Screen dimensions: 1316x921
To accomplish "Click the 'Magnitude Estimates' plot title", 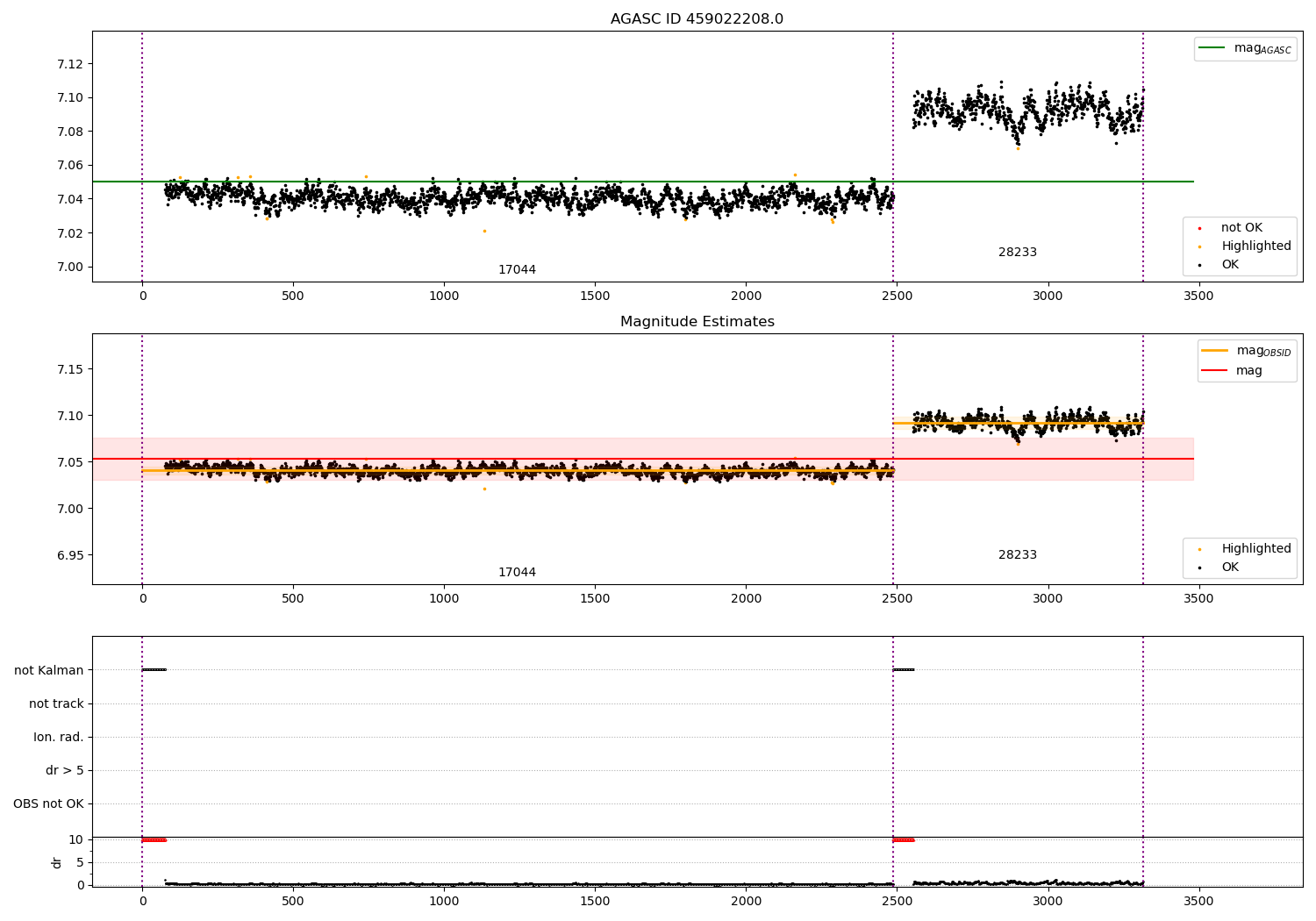I will click(697, 322).
